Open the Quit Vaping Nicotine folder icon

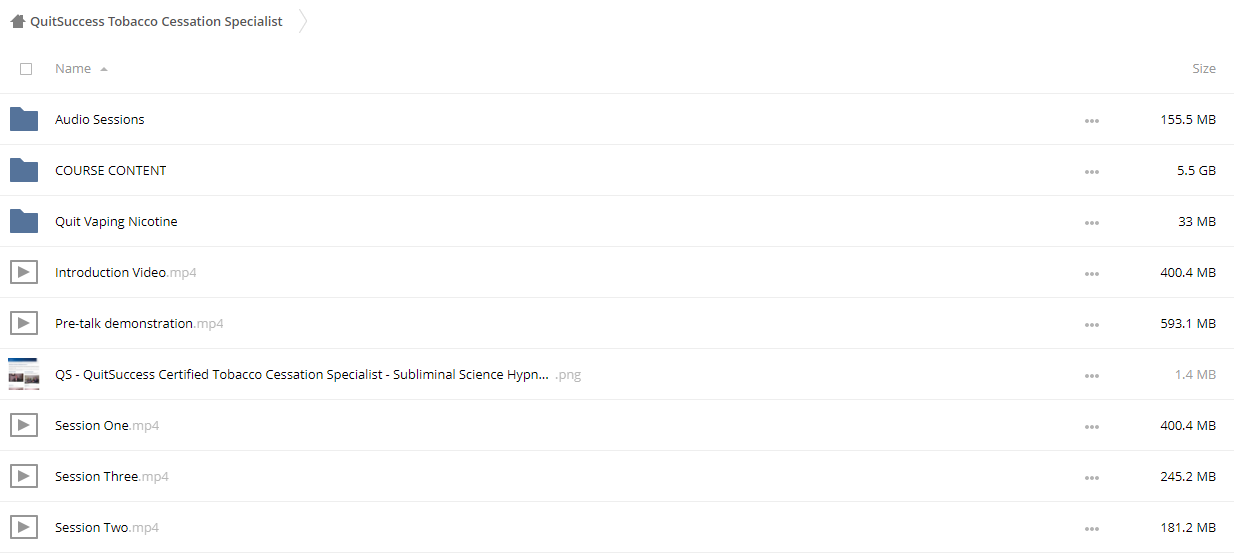point(24,221)
